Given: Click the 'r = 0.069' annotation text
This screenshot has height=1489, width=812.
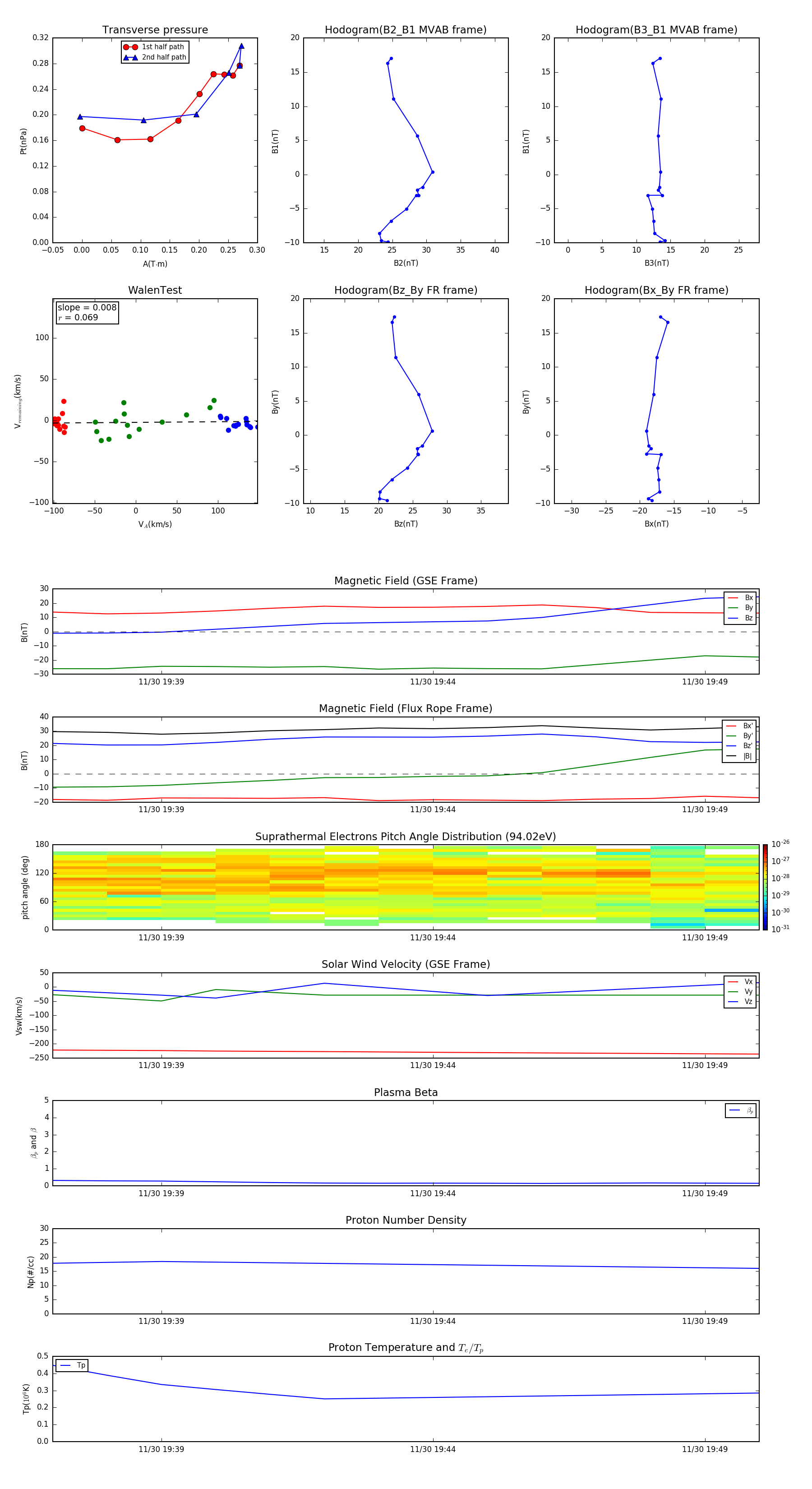Looking at the screenshot, I should [78, 317].
